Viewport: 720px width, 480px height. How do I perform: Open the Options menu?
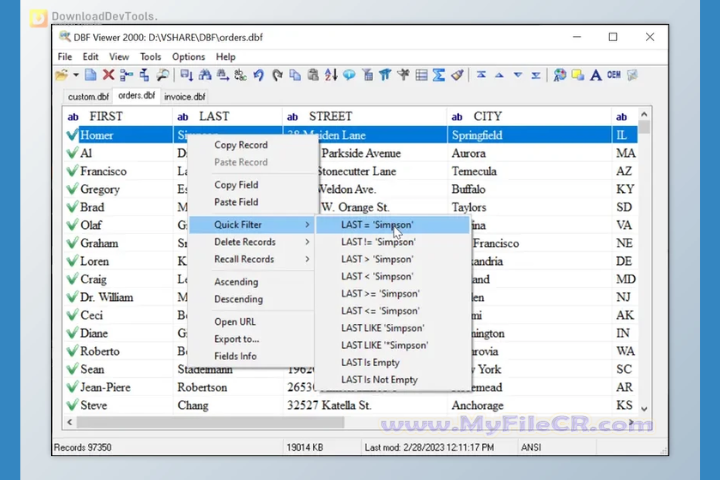[188, 57]
